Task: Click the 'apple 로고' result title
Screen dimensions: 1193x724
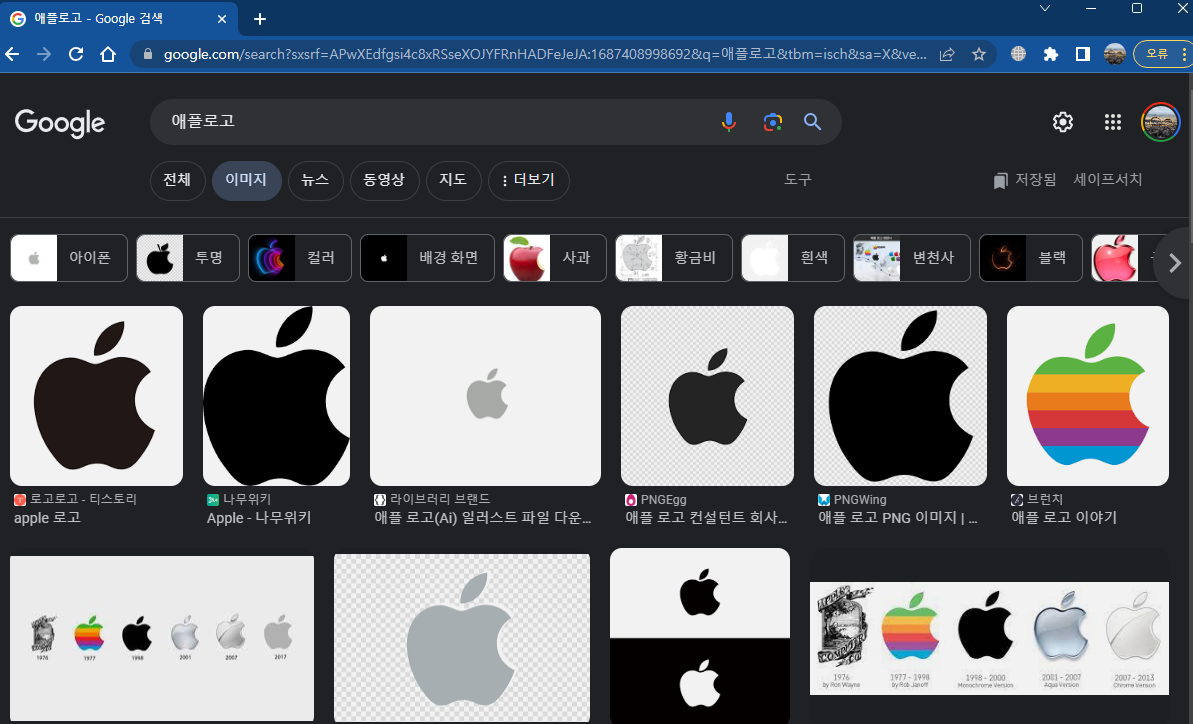Action: point(47,518)
